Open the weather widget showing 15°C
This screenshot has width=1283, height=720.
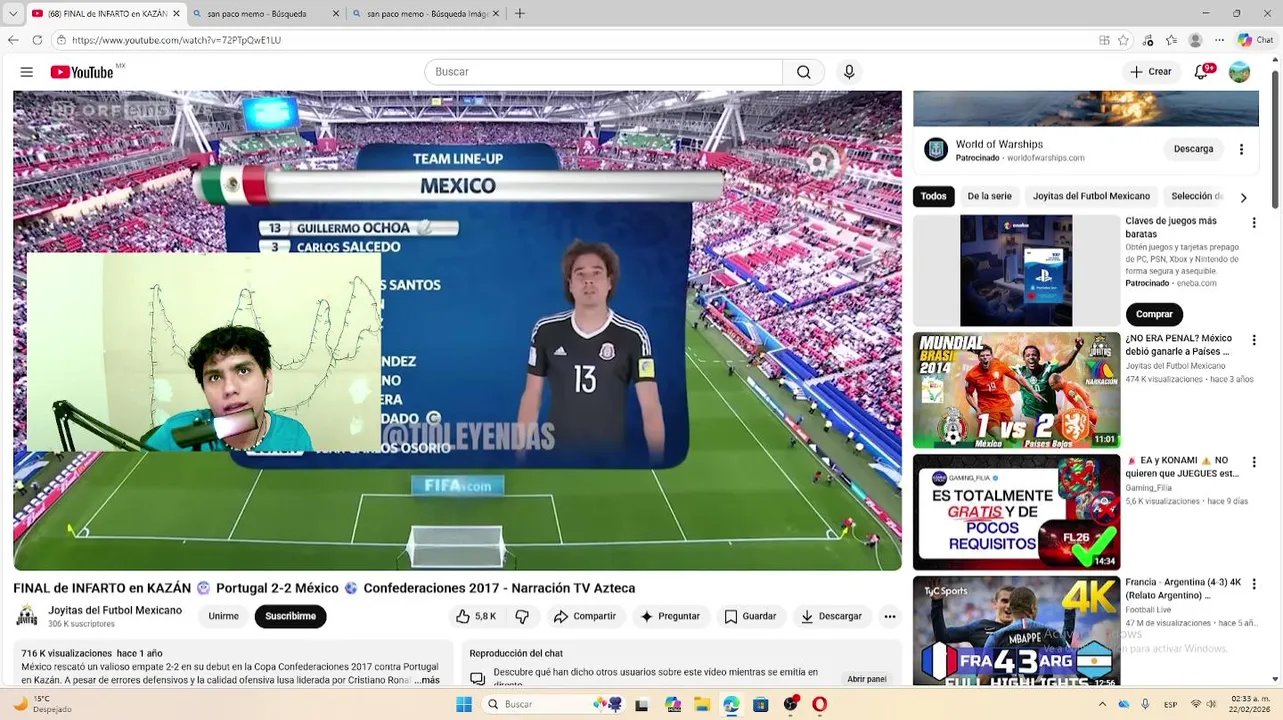[x=42, y=704]
